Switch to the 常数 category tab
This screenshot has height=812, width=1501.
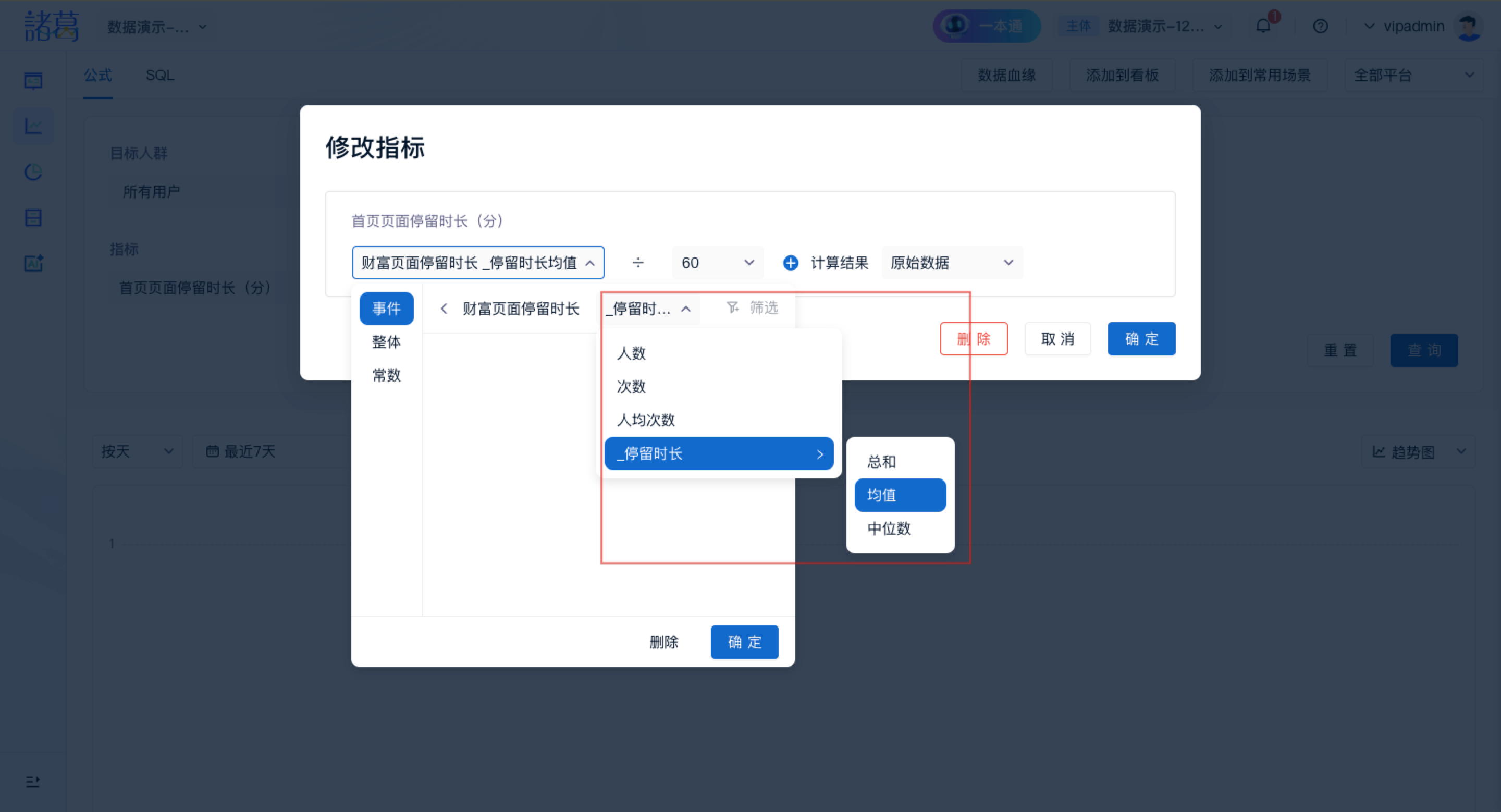[386, 375]
